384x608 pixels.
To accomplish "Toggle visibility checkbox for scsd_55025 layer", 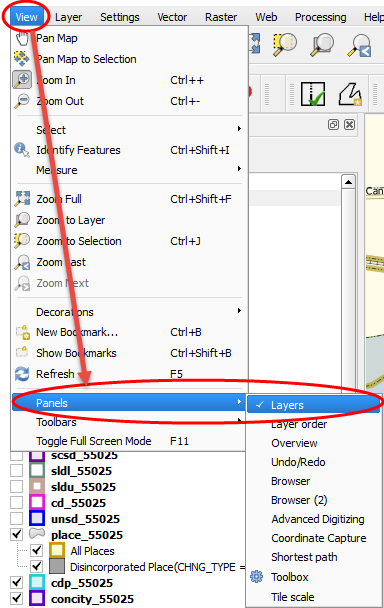I will (x=16, y=455).
